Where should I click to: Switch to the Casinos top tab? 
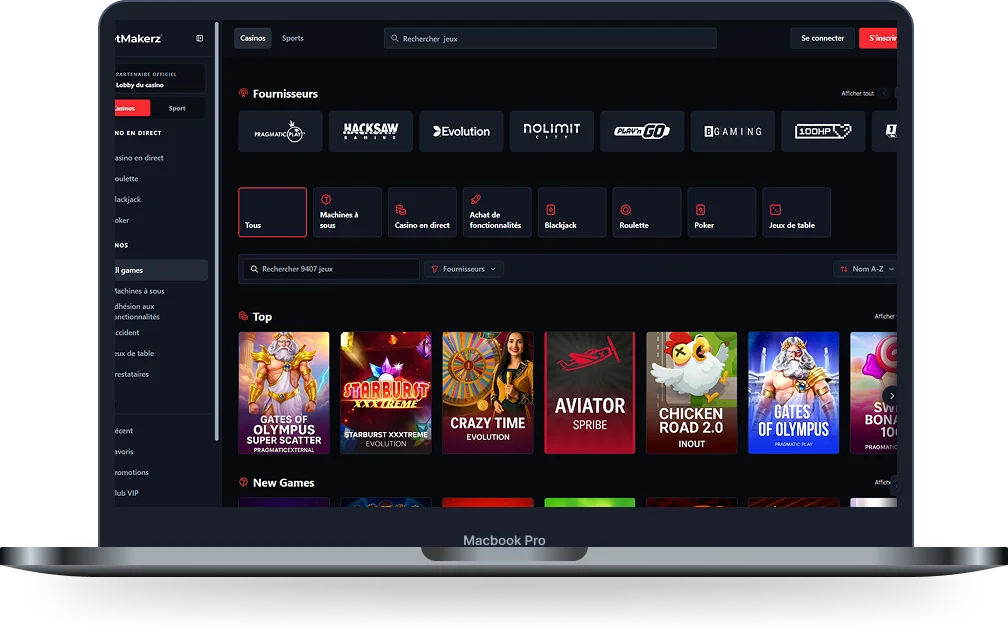coord(253,39)
